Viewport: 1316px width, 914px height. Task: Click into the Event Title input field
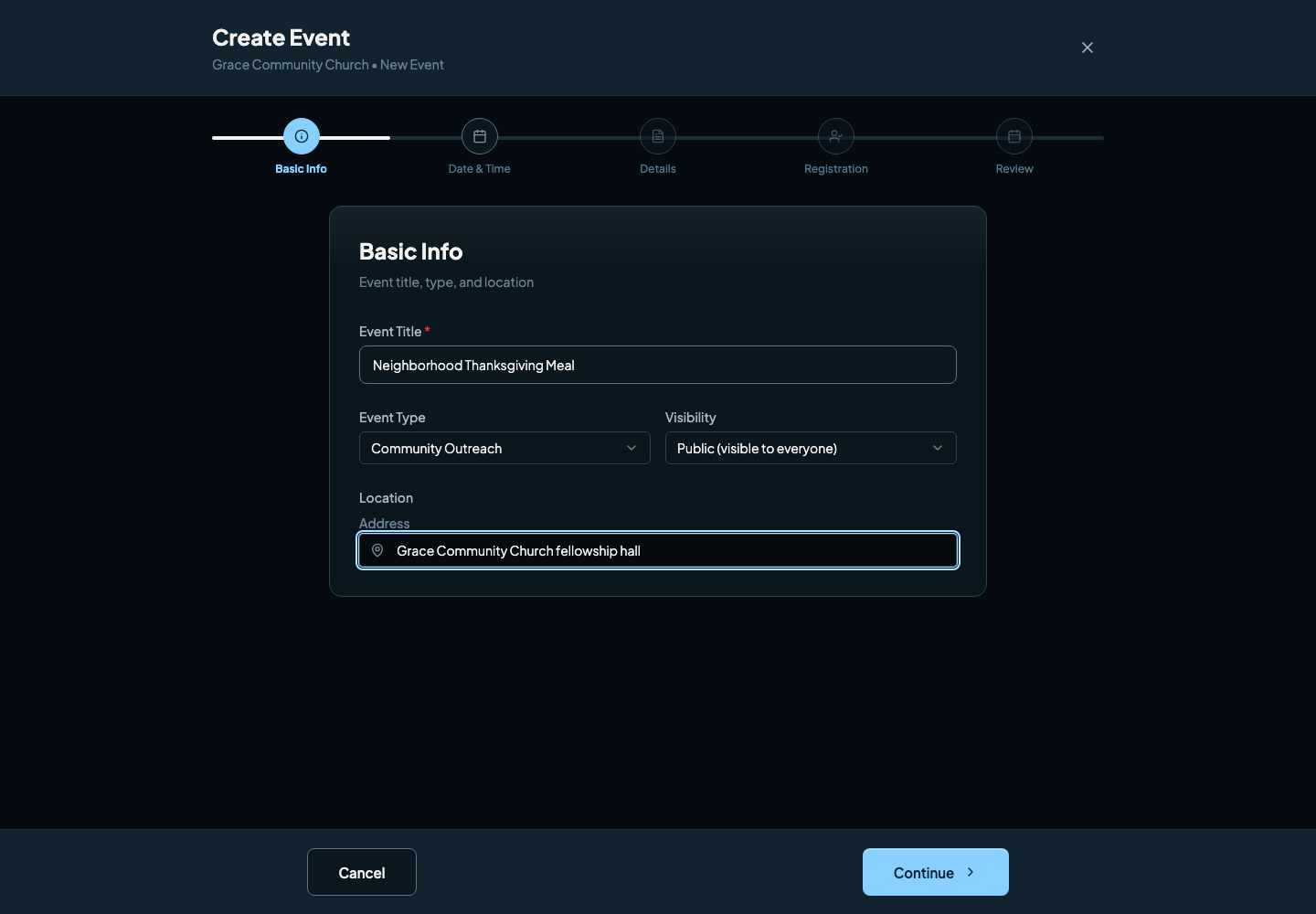658,365
